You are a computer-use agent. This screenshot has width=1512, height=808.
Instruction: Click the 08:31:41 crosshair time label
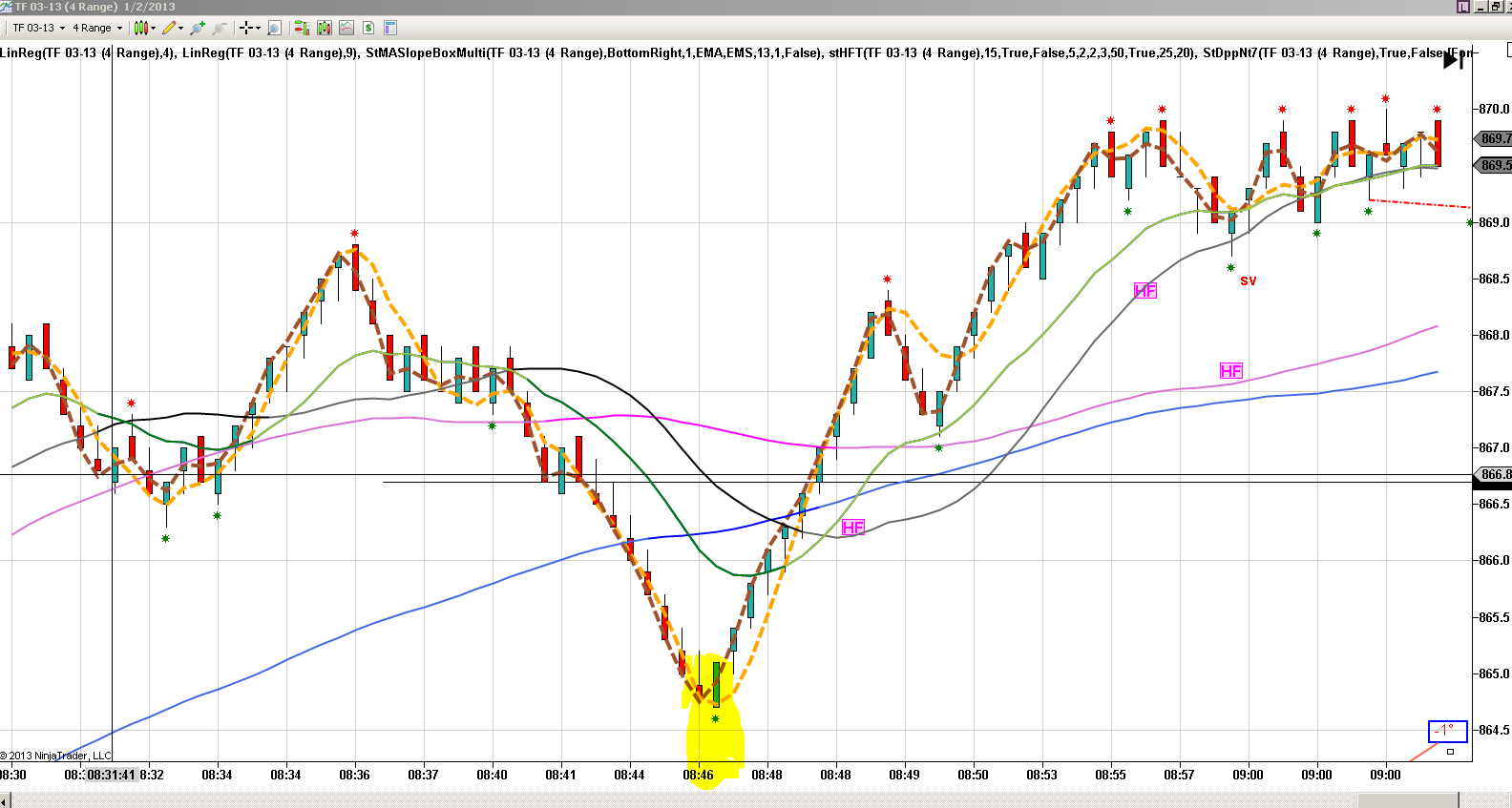point(112,775)
